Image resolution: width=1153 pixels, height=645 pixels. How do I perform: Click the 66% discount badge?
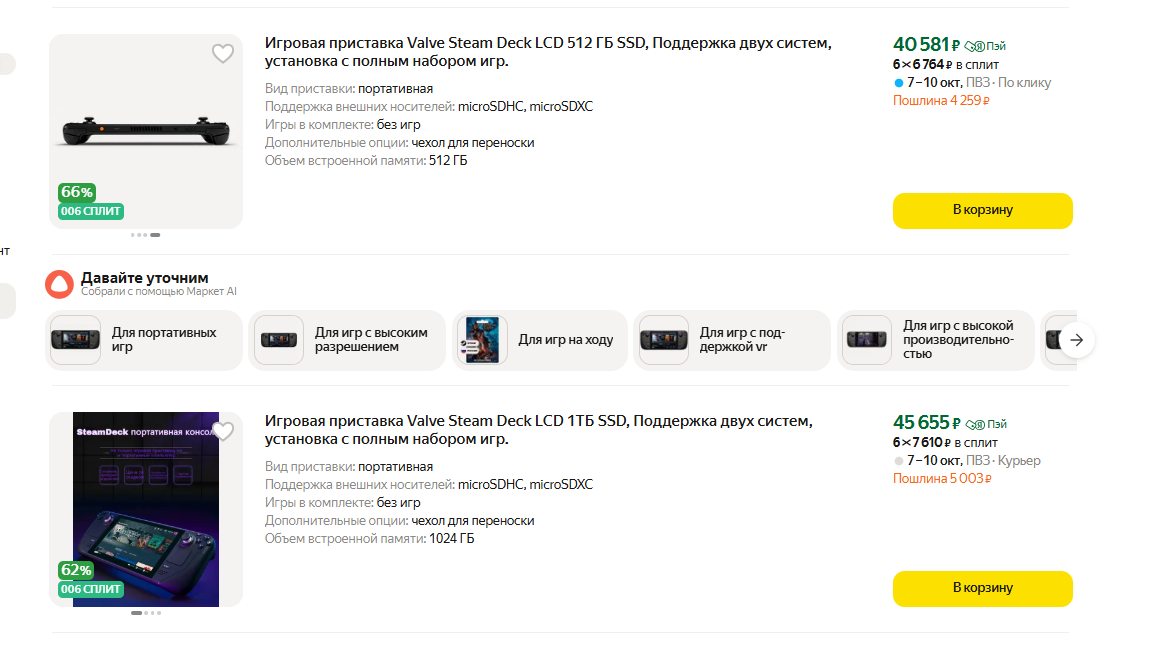(77, 192)
